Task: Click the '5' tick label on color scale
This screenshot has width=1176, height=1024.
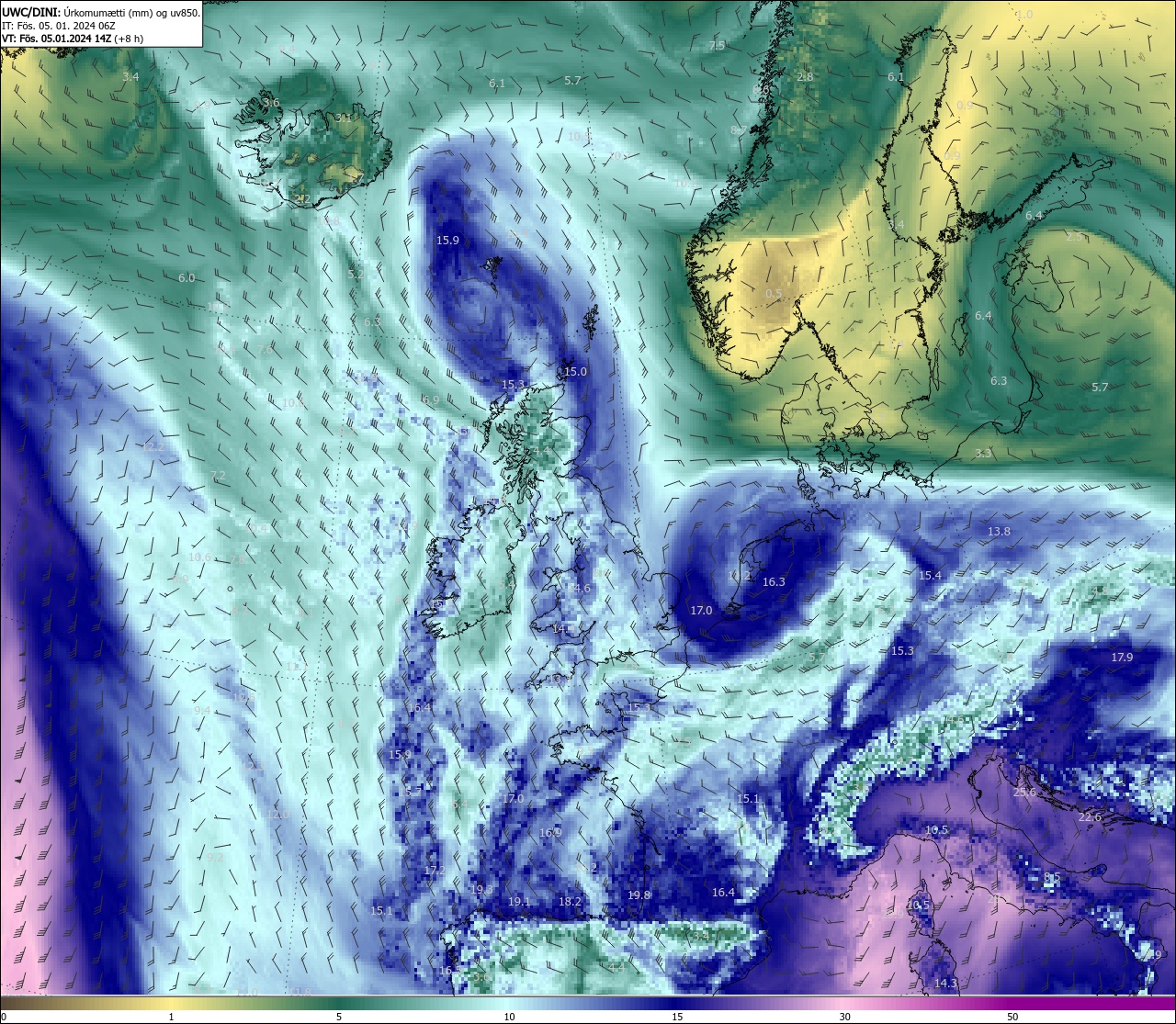Action: (339, 1017)
